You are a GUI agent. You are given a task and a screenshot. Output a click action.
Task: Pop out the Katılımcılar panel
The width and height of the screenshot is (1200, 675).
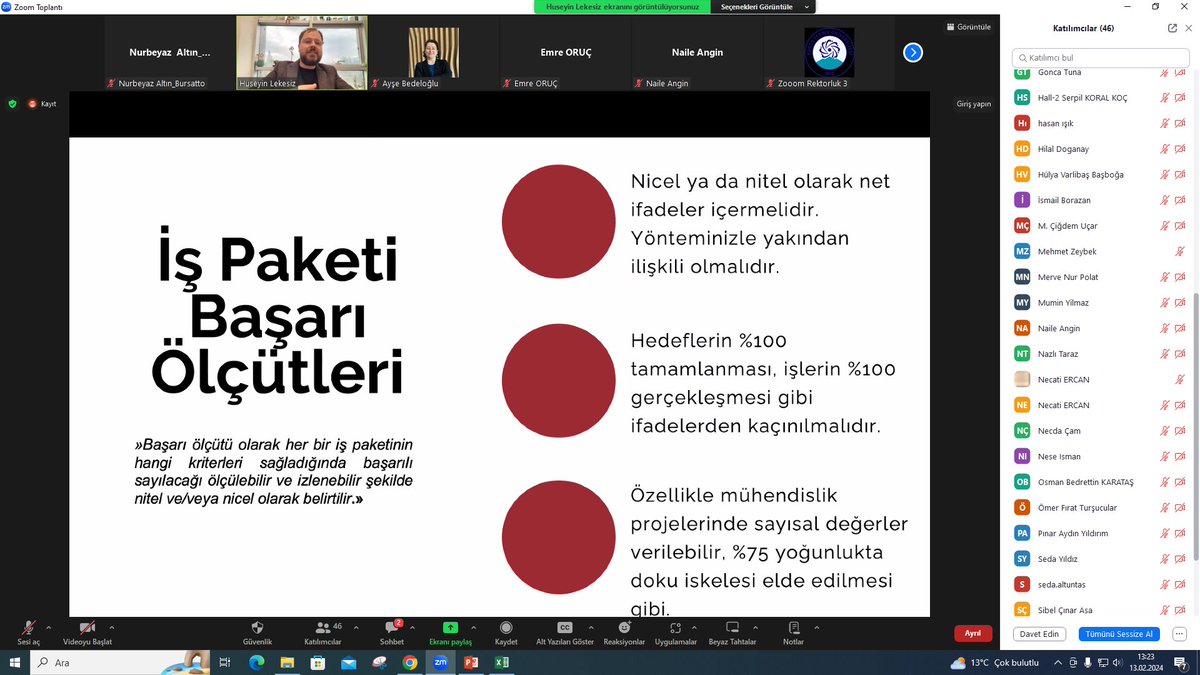click(1171, 28)
